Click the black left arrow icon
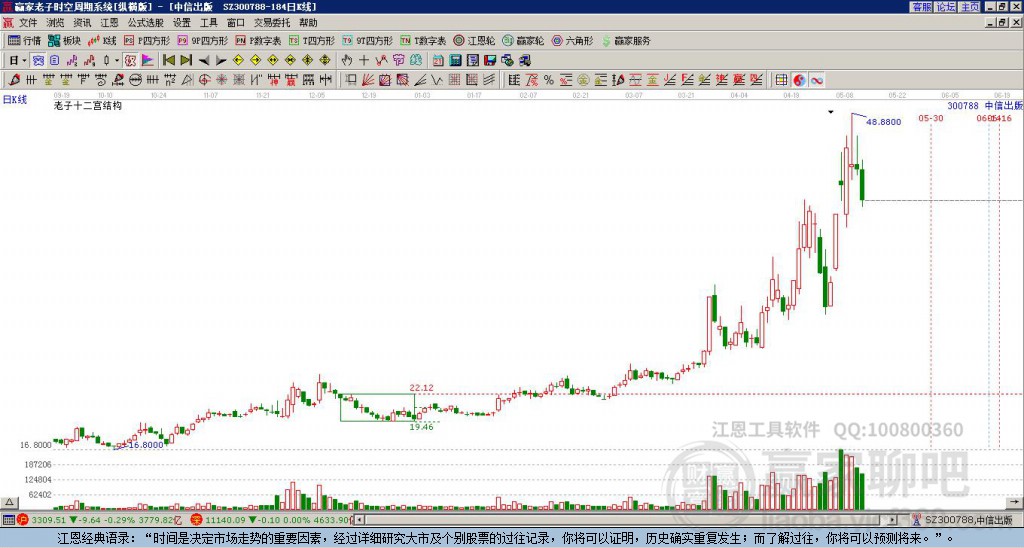Viewport: 1024px width, 548px height. [x=204, y=61]
